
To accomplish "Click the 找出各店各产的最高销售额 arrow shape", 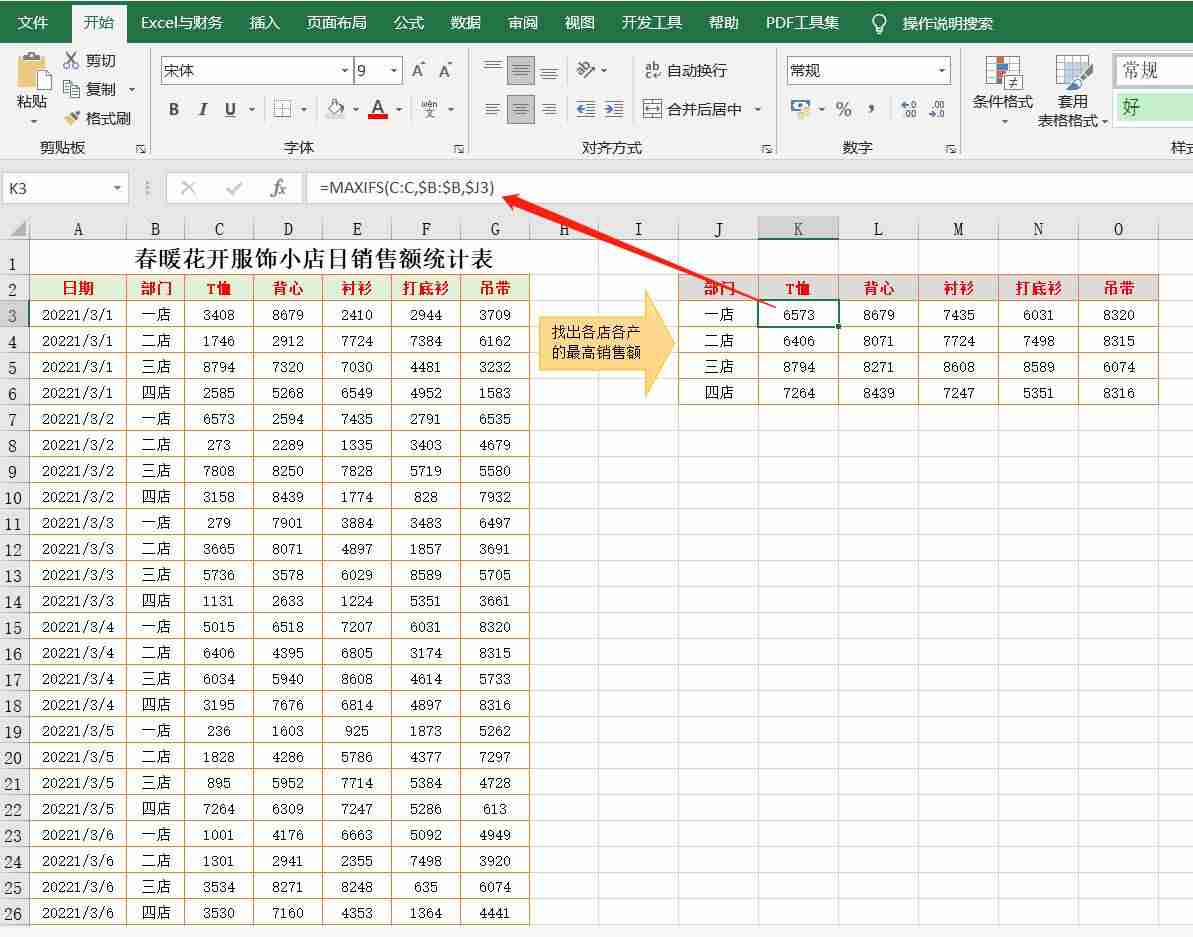I will 606,342.
